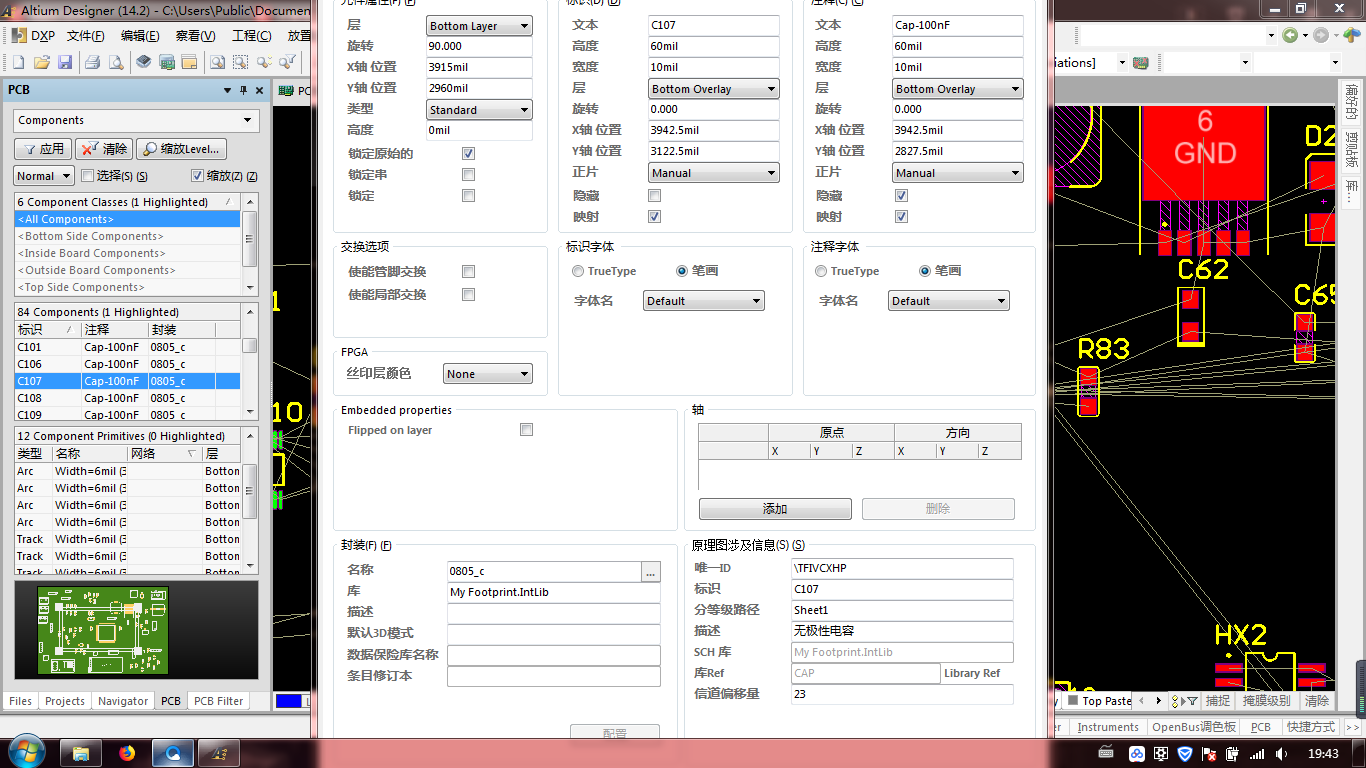Viewport: 1366px width, 768px height.
Task: Open the 文件(F) menu
Action: (x=86, y=36)
